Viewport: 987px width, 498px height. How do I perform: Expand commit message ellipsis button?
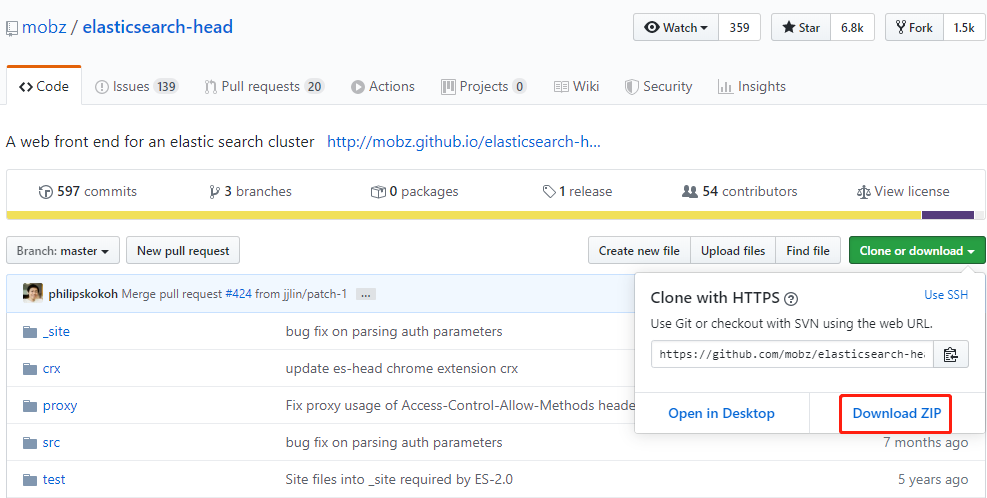365,294
